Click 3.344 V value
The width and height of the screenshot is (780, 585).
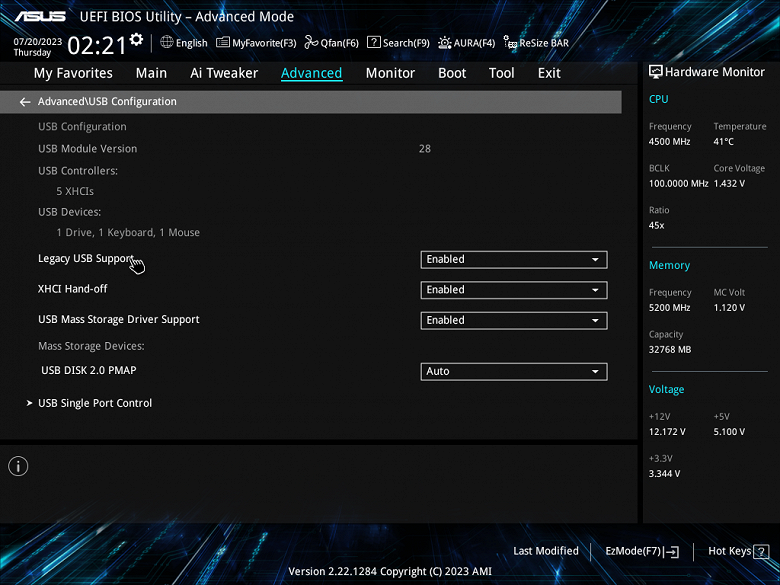tap(665, 474)
